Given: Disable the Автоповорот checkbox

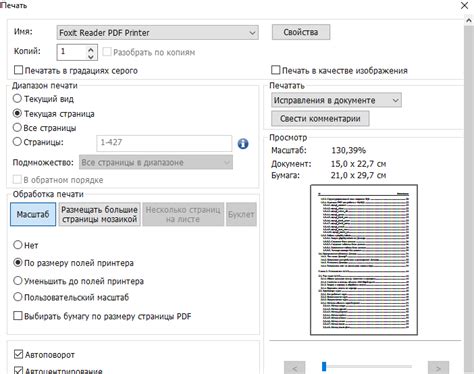Looking at the screenshot, I should point(19,354).
